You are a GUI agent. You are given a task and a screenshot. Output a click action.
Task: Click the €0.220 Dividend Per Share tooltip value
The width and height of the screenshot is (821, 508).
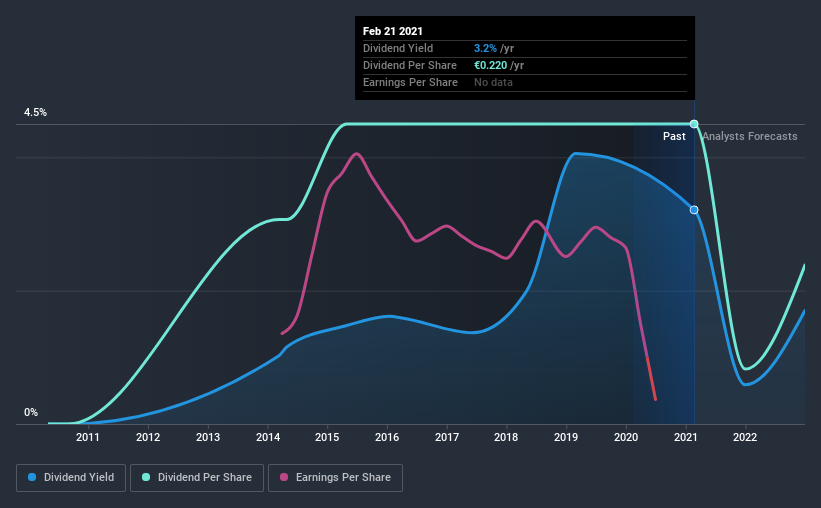491,65
